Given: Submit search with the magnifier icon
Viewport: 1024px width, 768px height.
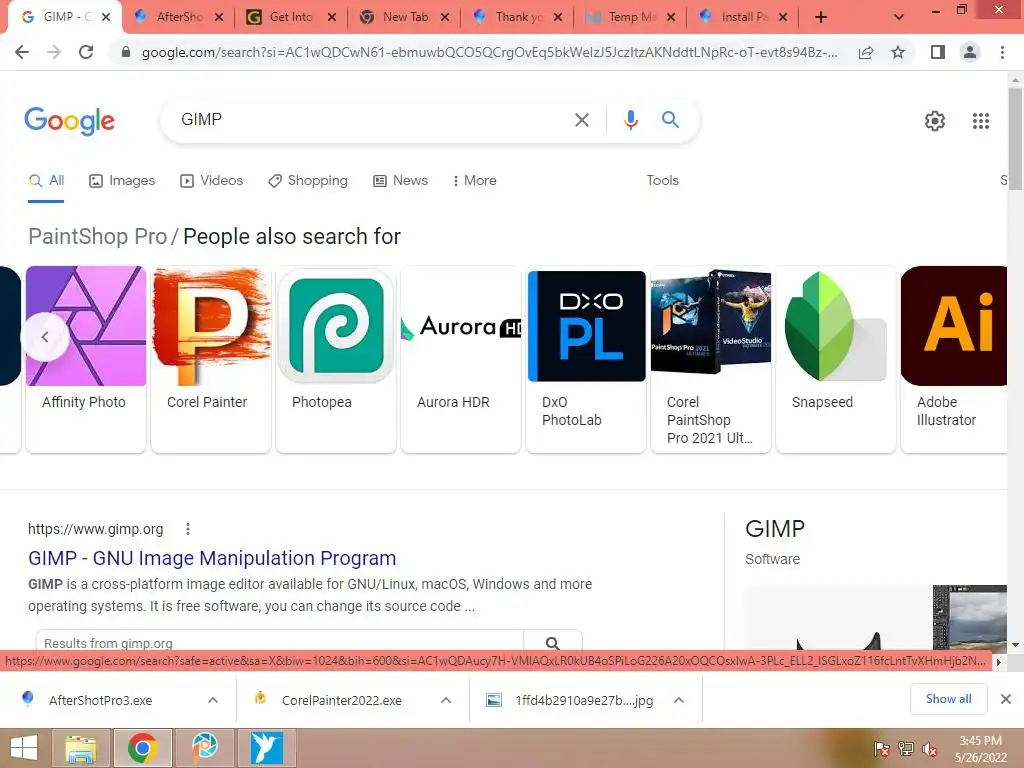Looking at the screenshot, I should pyautogui.click(x=670, y=120).
